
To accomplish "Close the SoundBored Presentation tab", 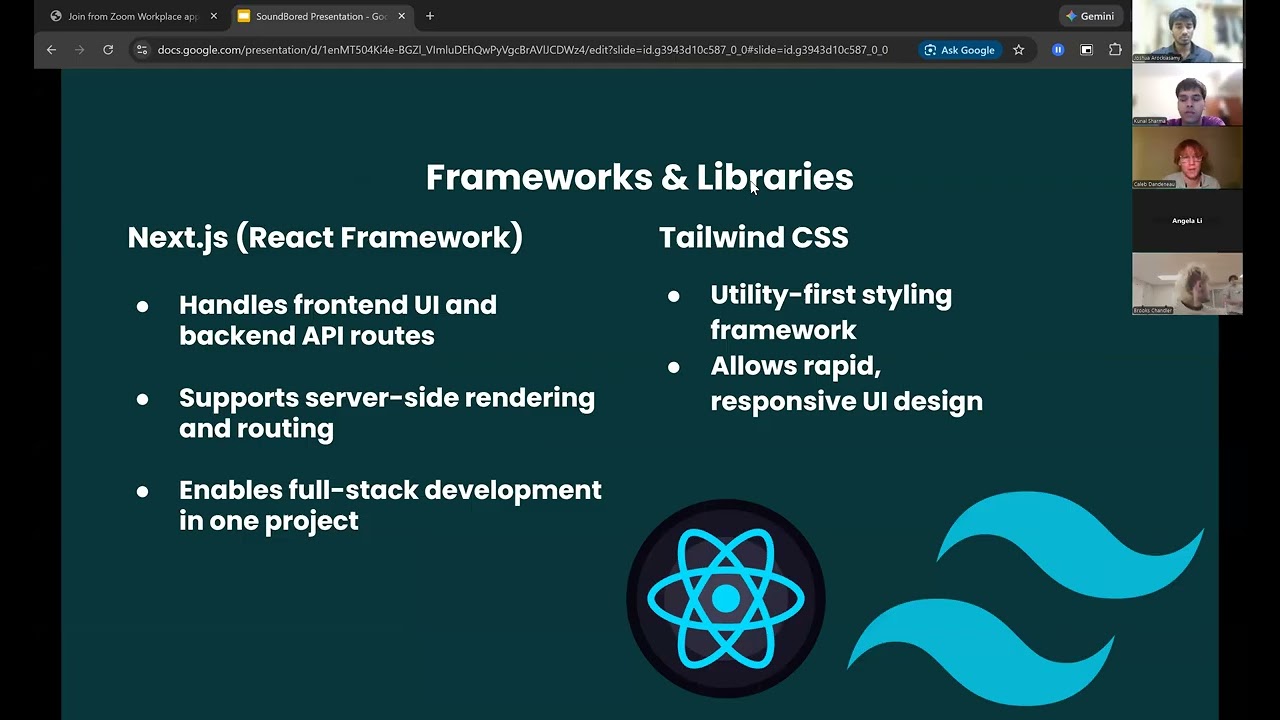I will coord(402,16).
